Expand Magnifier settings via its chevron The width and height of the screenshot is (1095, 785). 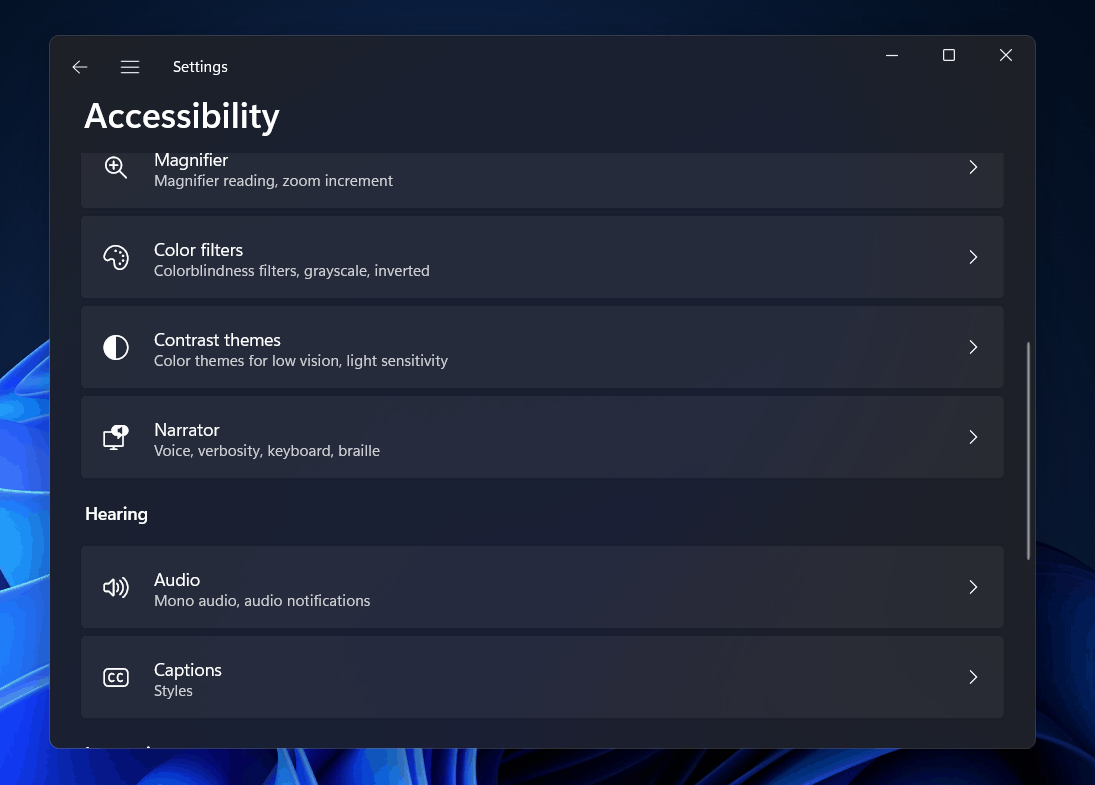point(973,168)
